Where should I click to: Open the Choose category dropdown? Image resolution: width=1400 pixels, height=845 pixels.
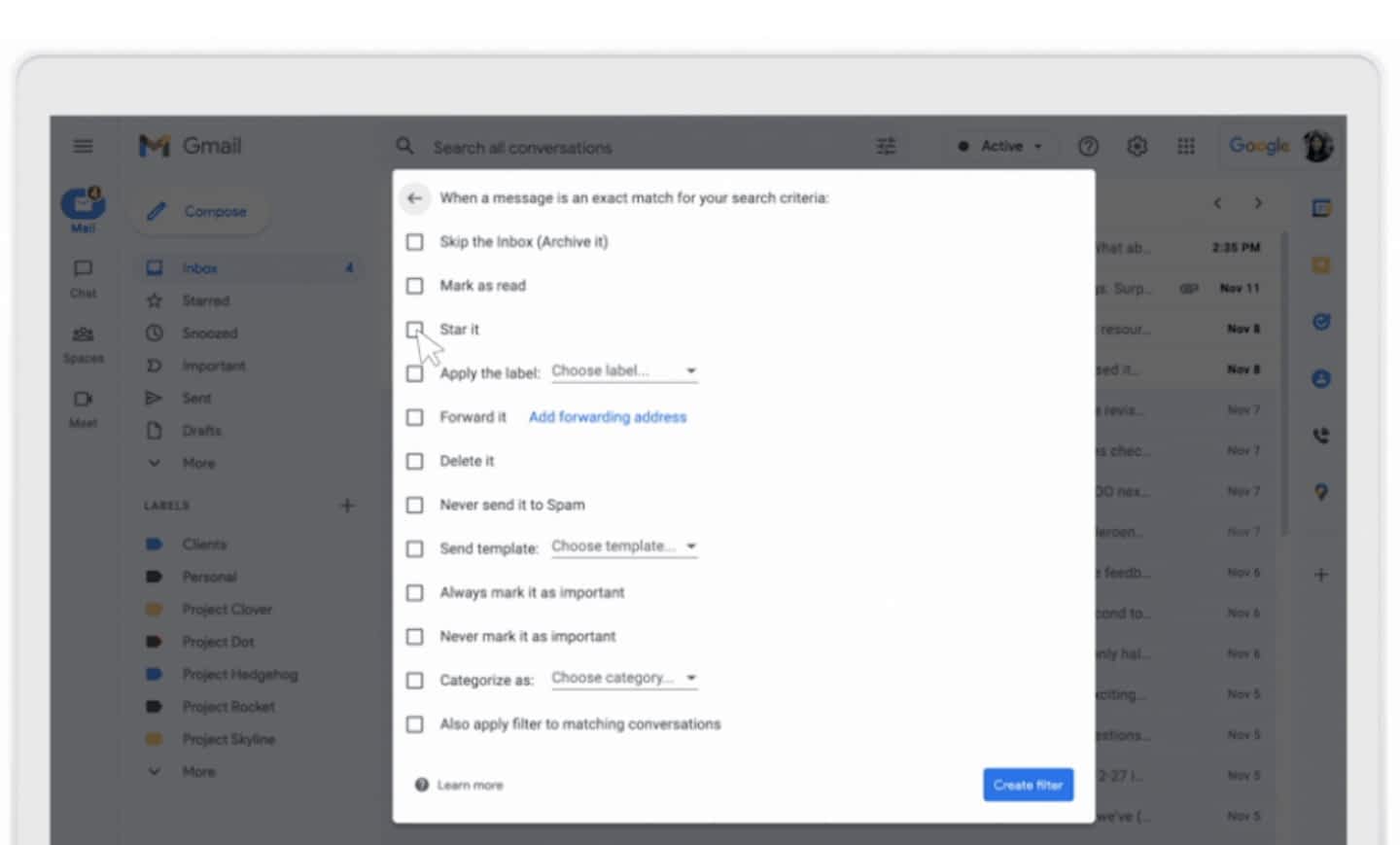tap(623, 678)
